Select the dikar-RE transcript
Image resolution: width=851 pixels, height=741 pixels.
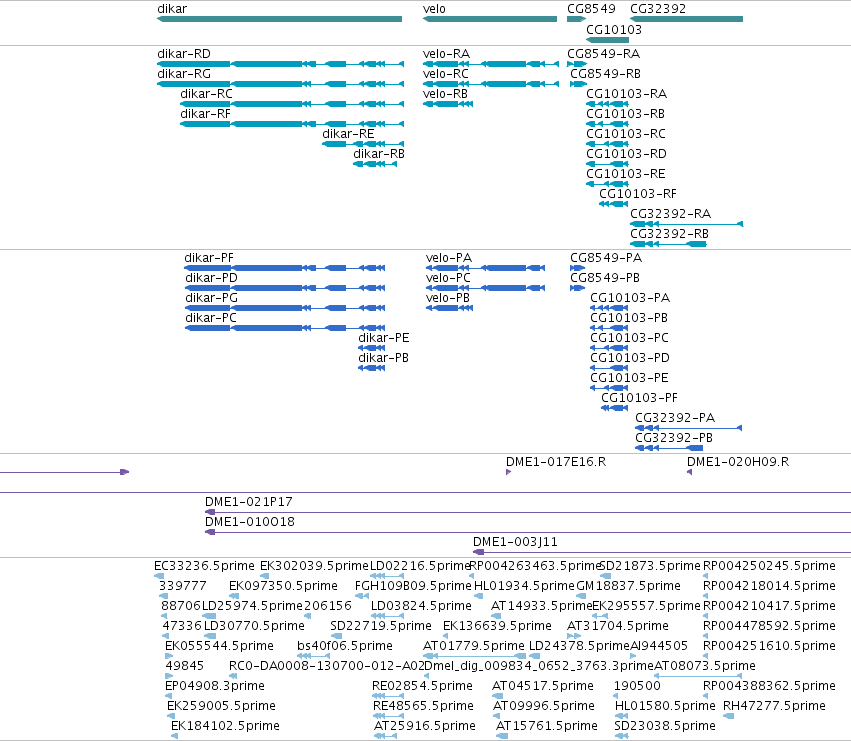363,144
